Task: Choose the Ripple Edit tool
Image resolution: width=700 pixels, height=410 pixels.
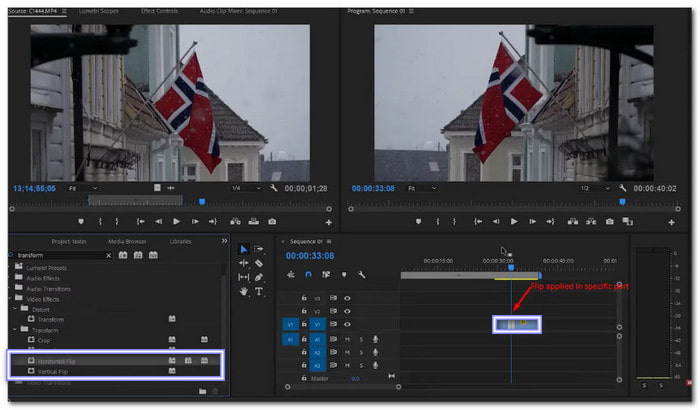Action: 244,263
